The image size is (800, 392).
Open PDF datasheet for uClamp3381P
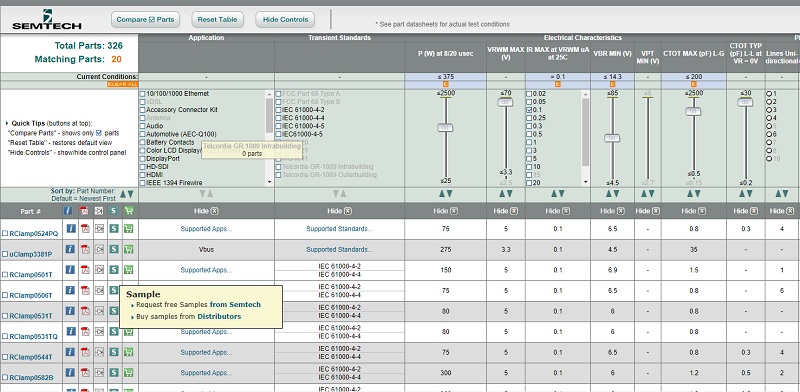coord(85,249)
